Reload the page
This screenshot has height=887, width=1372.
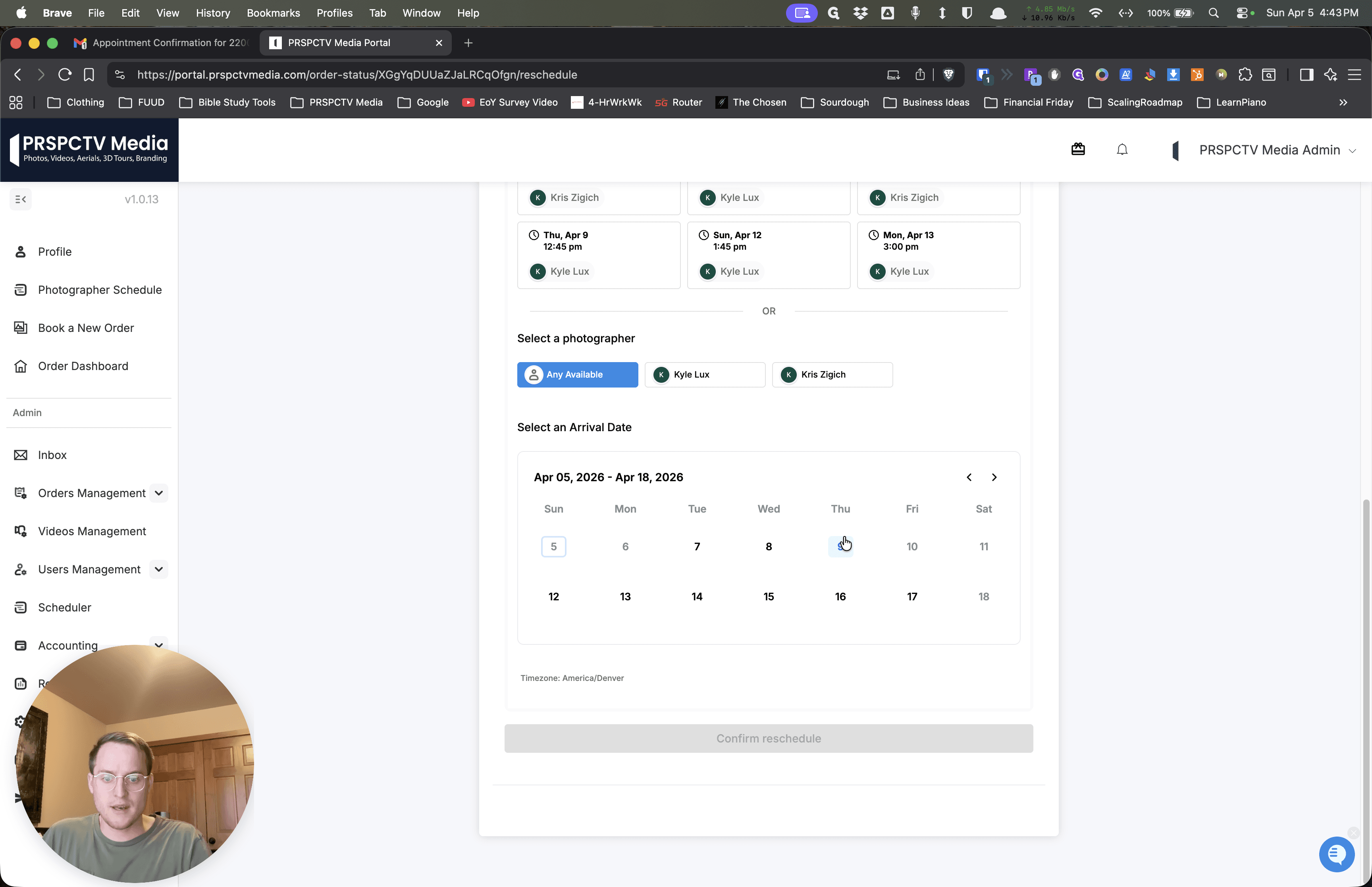tap(64, 75)
